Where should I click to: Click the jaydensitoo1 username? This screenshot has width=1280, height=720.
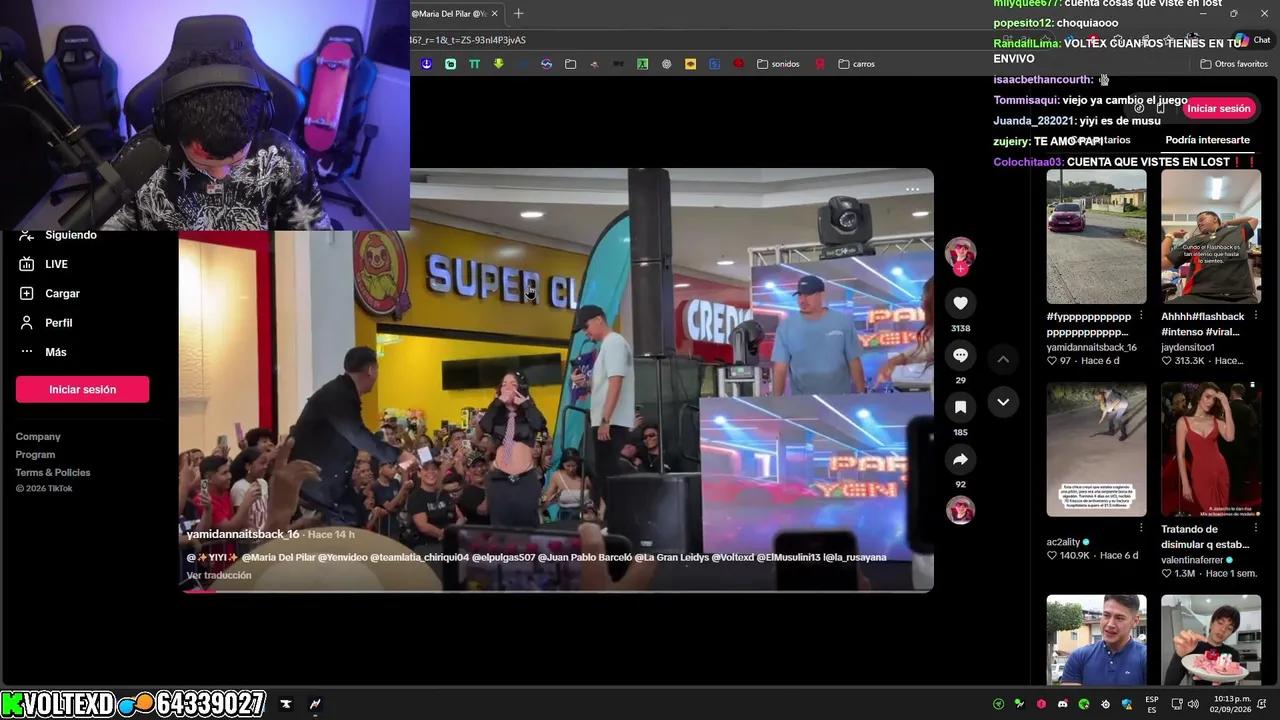1188,348
